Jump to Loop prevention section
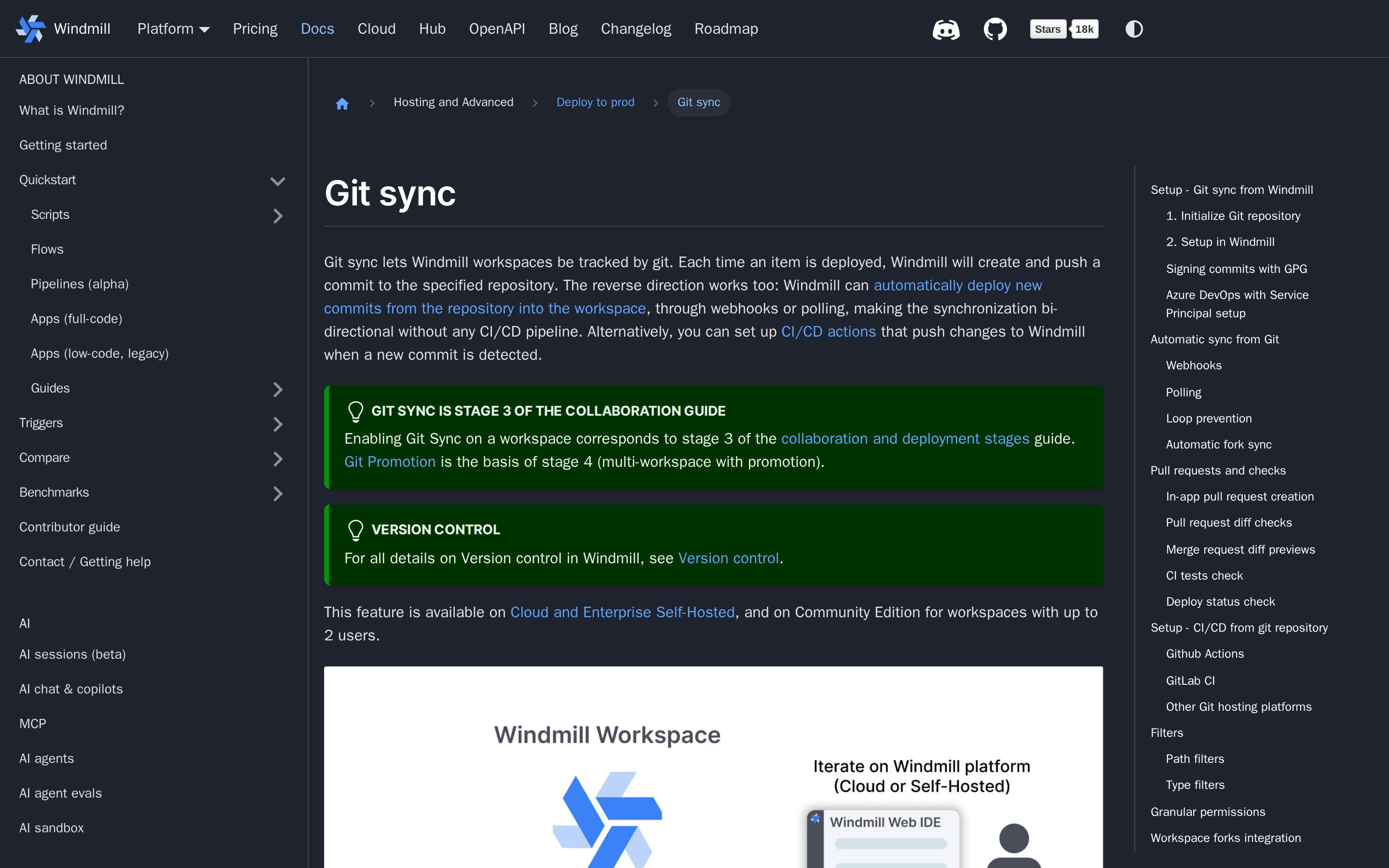 point(1209,419)
